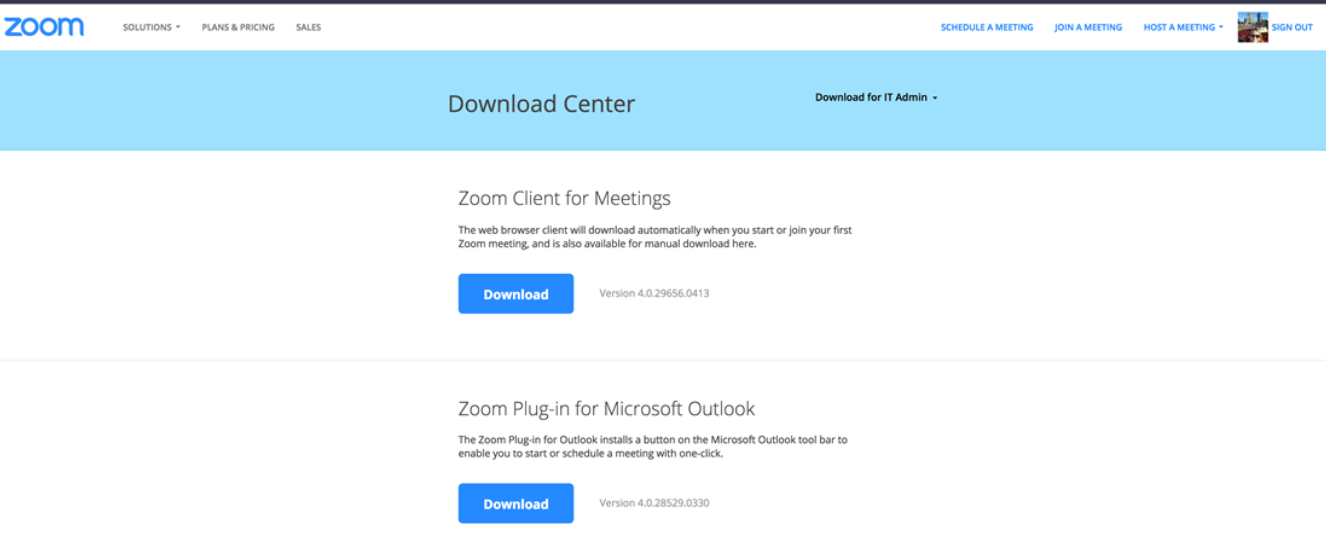Click the Schedule a Meeting link
1326x541 pixels.
986,27
